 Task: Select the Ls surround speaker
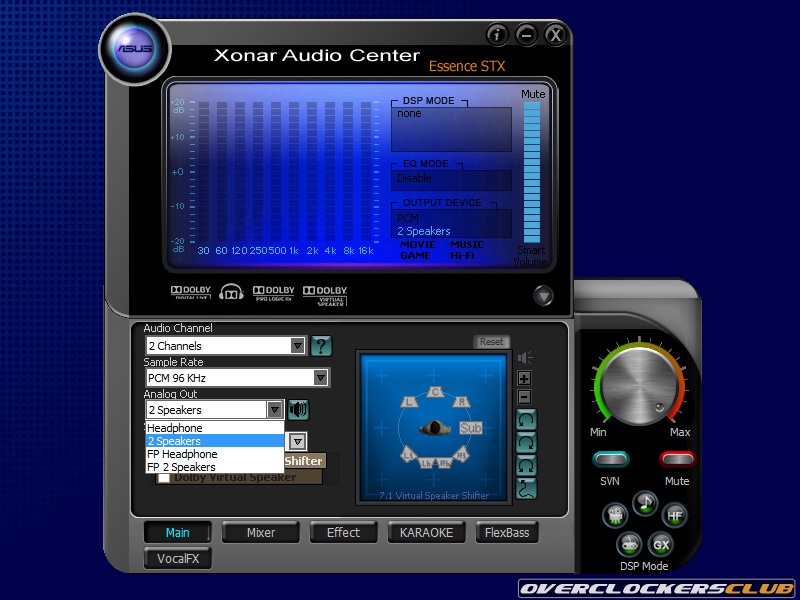(409, 454)
